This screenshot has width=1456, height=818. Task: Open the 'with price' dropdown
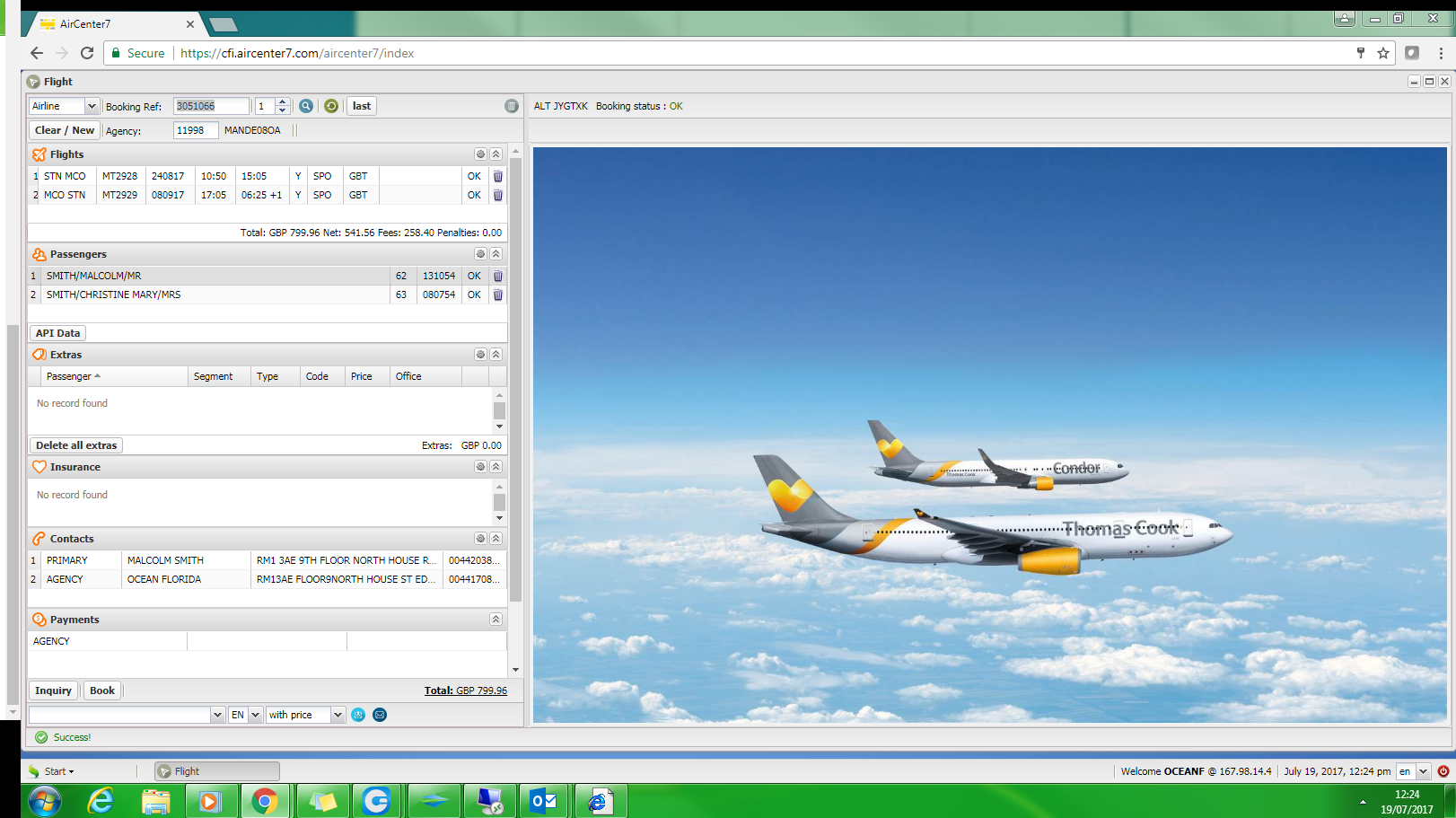click(338, 715)
